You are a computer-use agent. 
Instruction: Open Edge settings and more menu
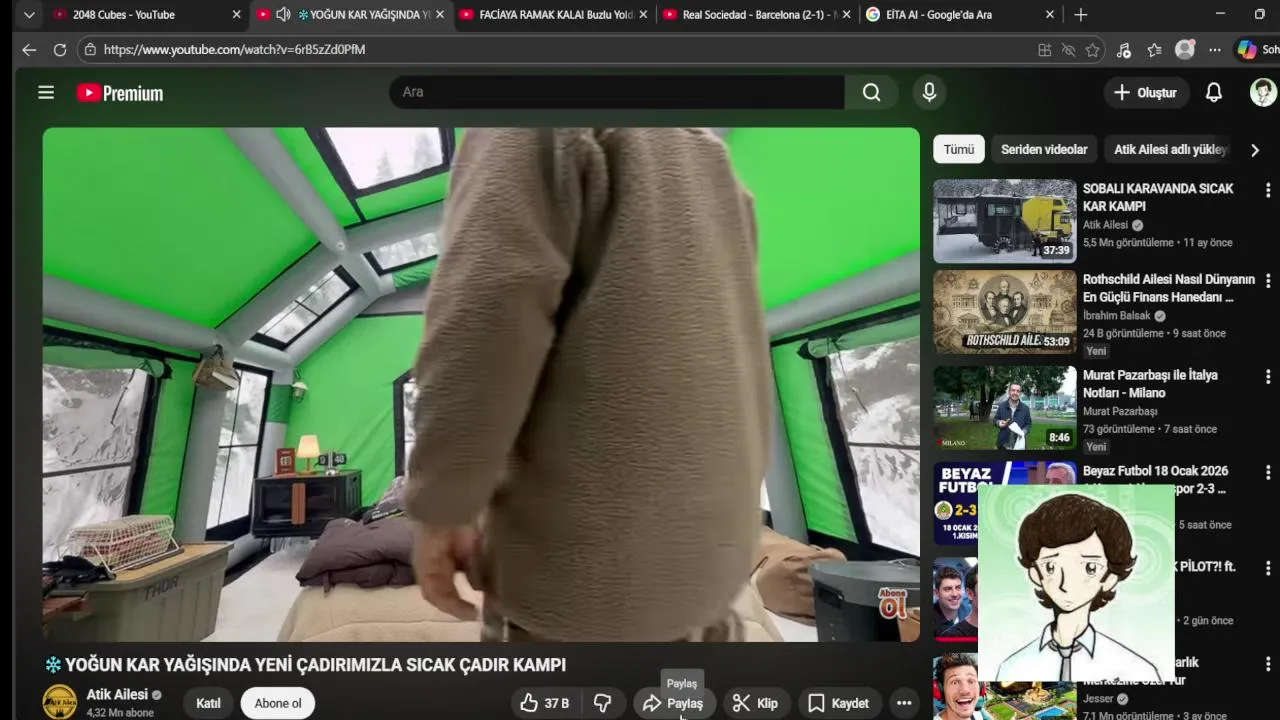pyautogui.click(x=1215, y=49)
